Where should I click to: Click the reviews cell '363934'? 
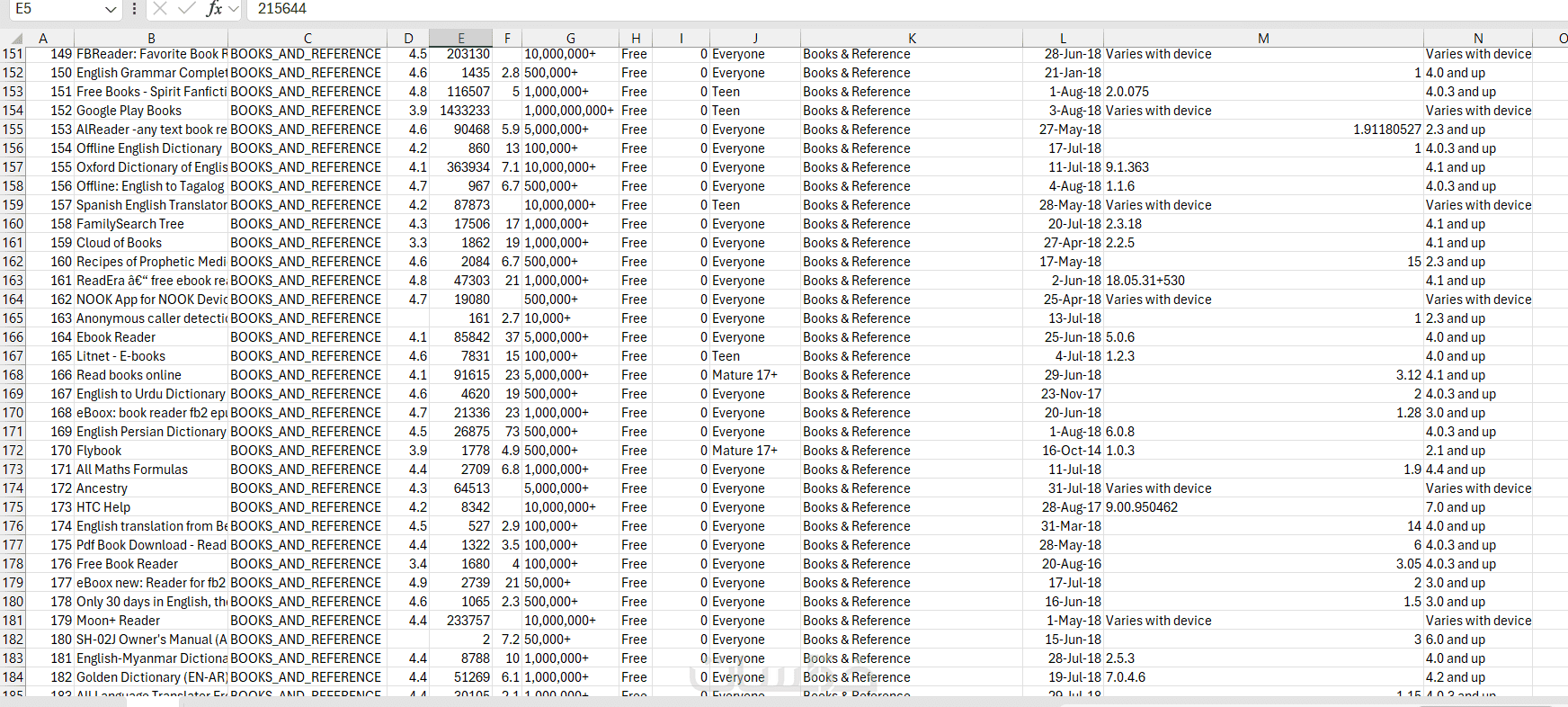460,167
